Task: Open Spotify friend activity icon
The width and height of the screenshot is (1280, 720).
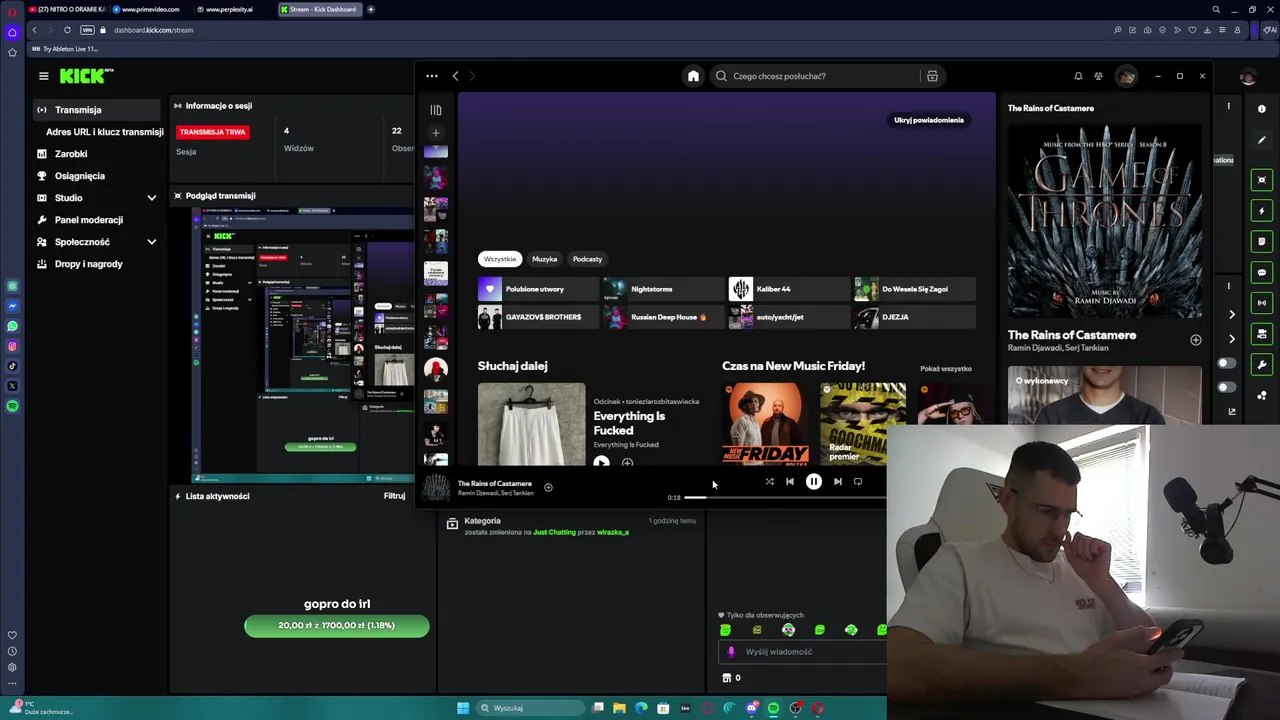Action: 1098,76
